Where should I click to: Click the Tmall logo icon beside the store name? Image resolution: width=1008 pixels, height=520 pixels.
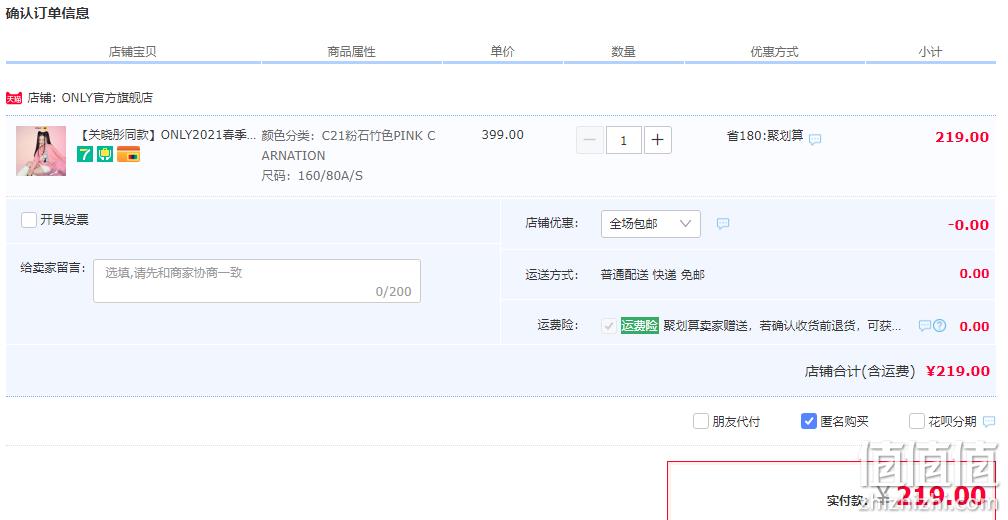click(x=14, y=98)
